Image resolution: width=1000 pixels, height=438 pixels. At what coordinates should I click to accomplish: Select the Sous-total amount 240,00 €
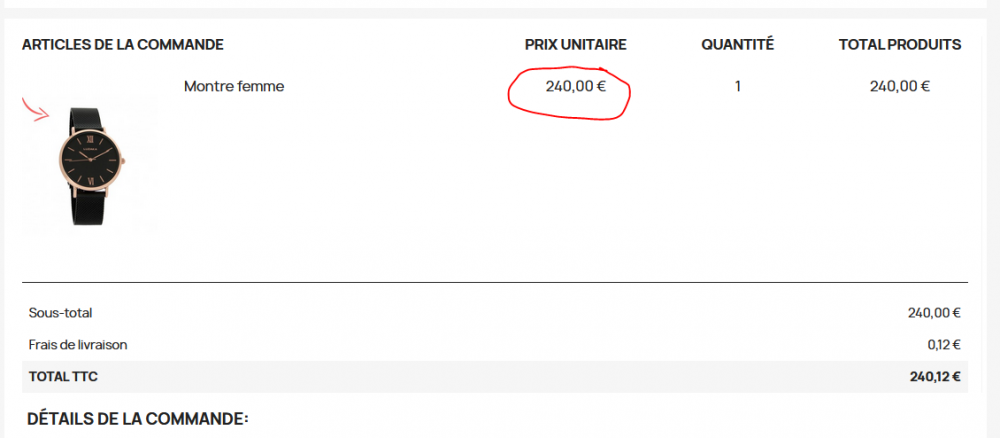(934, 313)
